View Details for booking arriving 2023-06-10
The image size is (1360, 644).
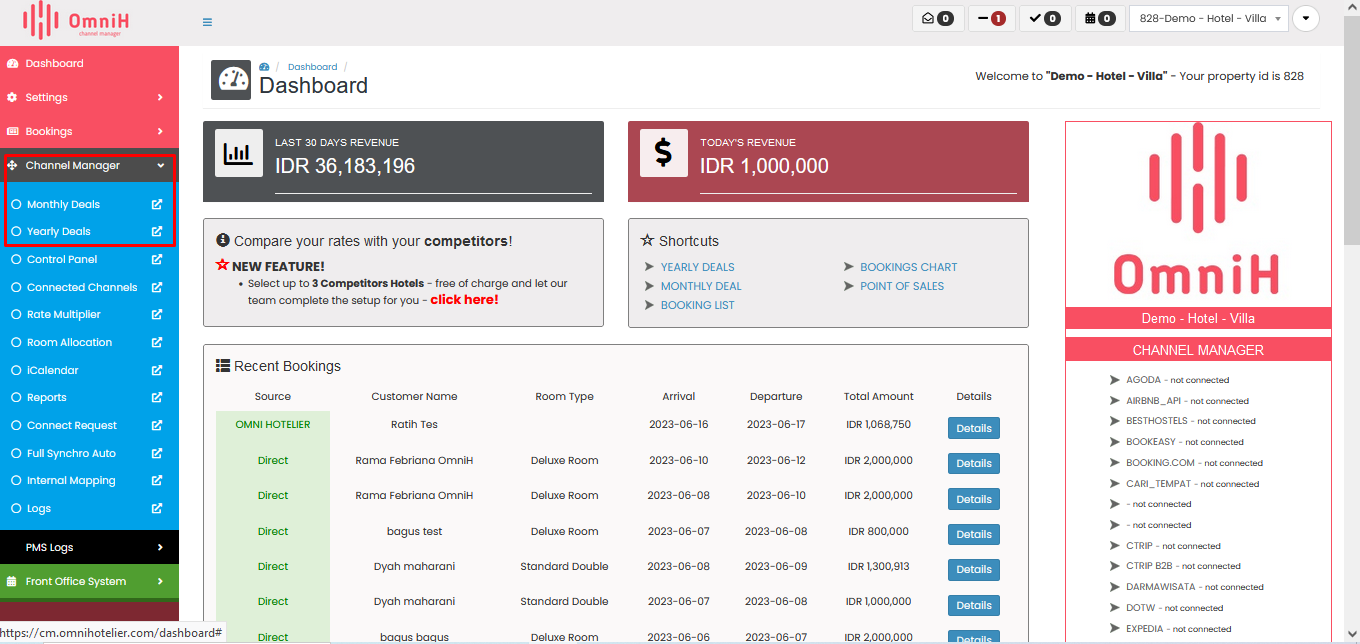(973, 463)
